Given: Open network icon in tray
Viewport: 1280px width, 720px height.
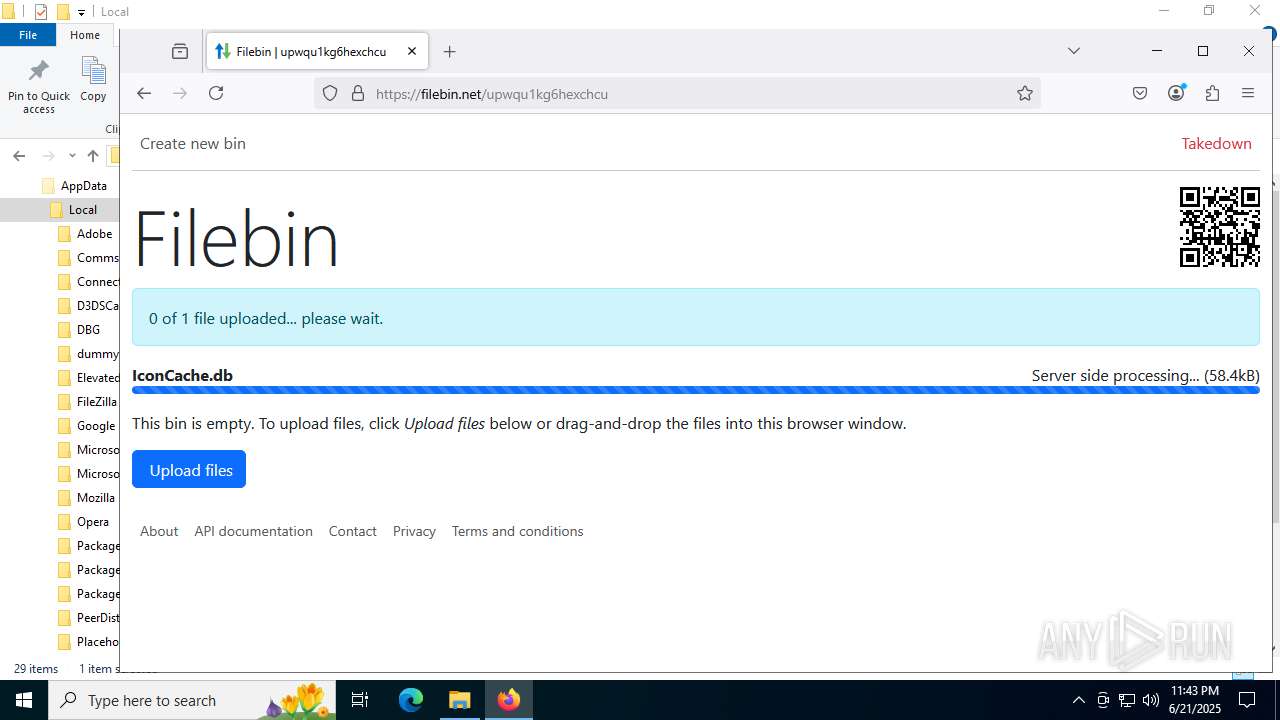Looking at the screenshot, I should tap(1127, 700).
